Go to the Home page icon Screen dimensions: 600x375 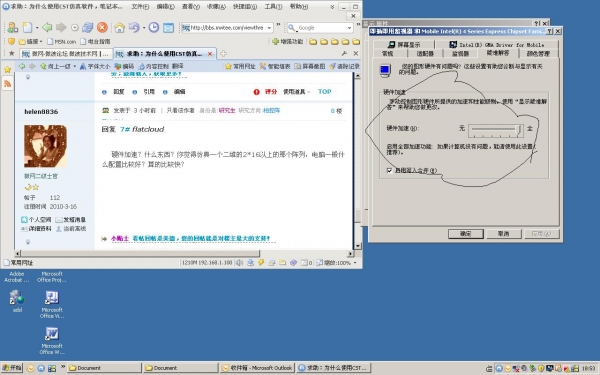tap(119, 28)
